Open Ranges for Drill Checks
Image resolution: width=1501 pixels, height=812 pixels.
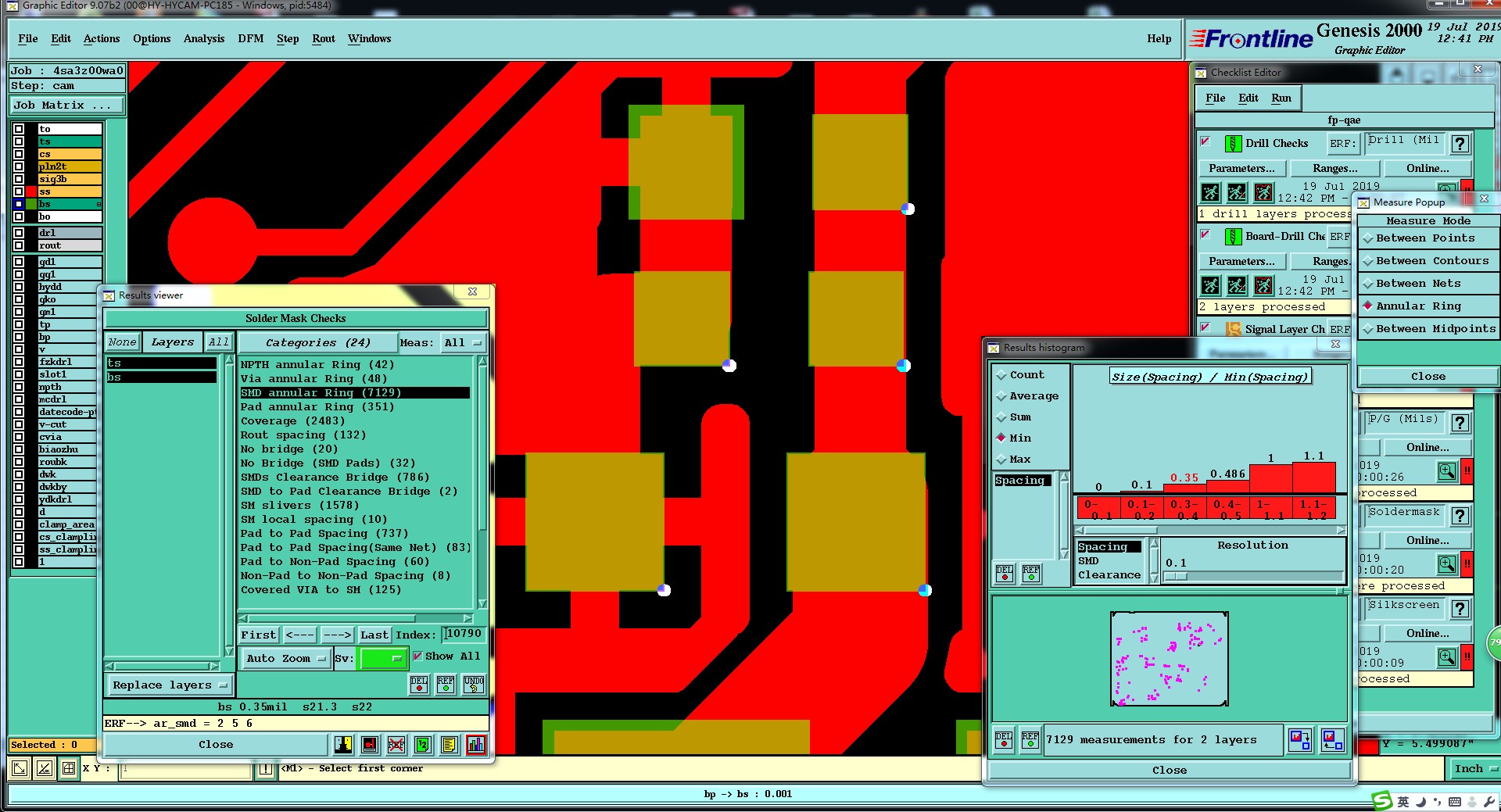pos(1334,168)
